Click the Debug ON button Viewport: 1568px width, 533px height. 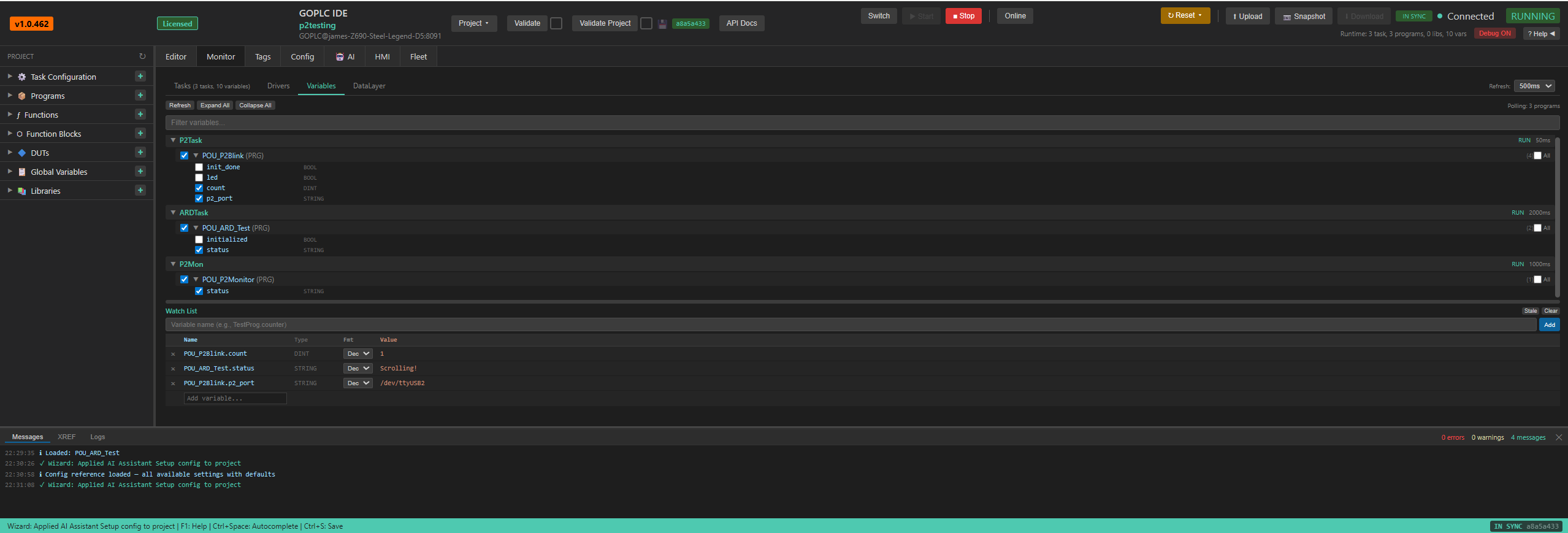point(1494,34)
